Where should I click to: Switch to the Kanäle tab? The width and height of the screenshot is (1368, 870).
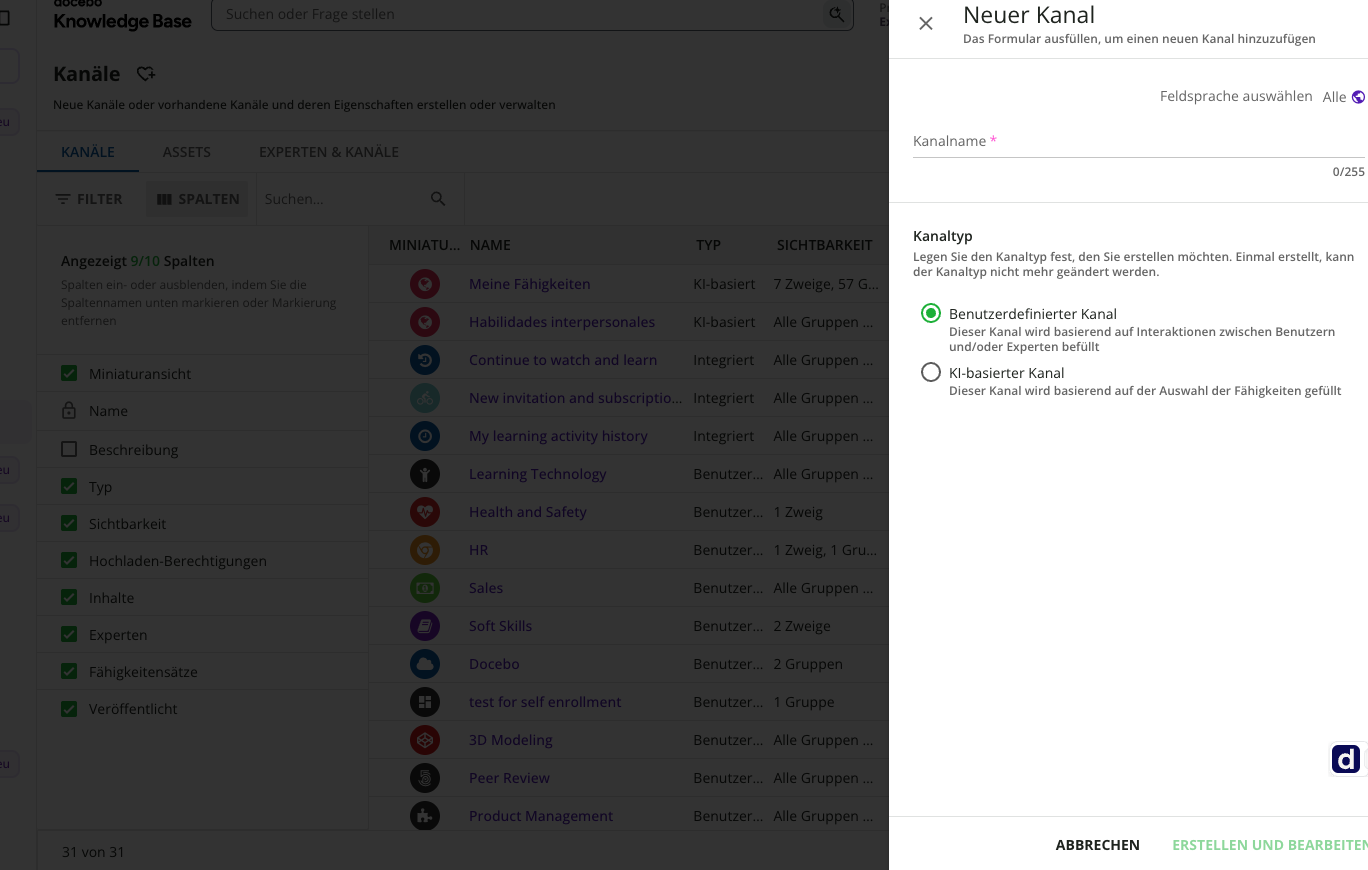(x=88, y=152)
